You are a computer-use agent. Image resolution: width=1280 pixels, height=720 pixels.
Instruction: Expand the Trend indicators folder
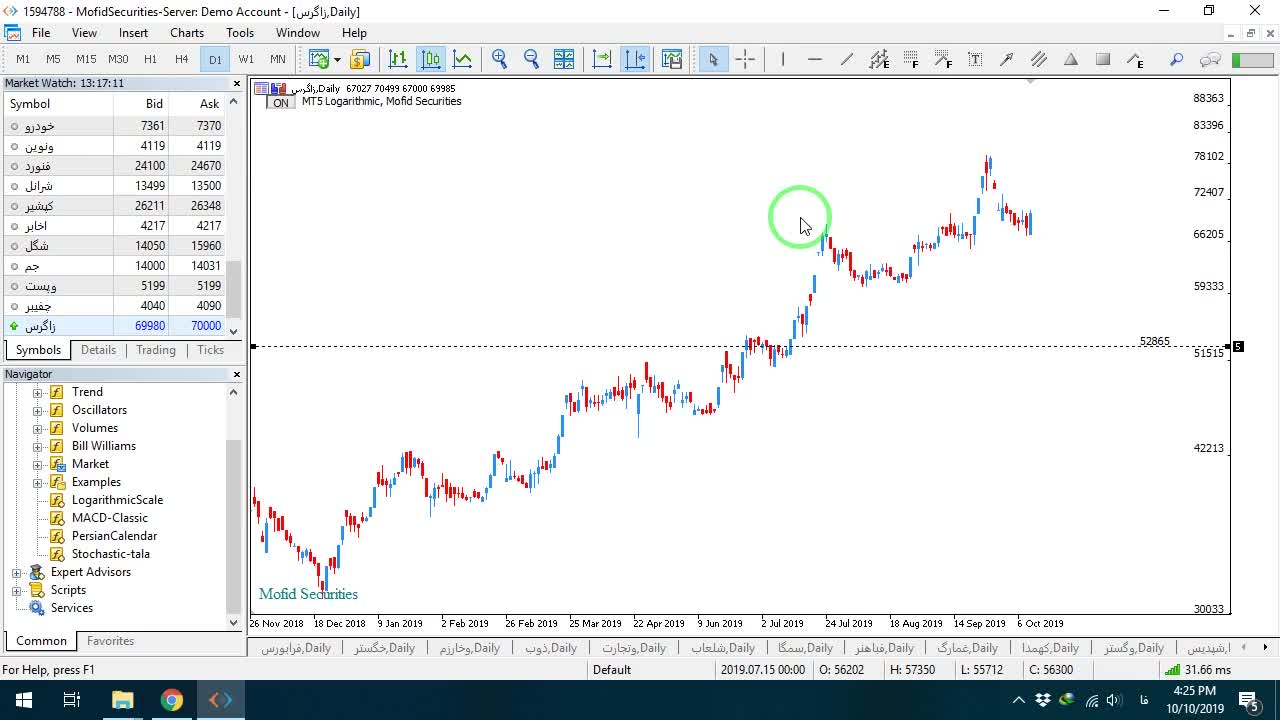[38, 392]
